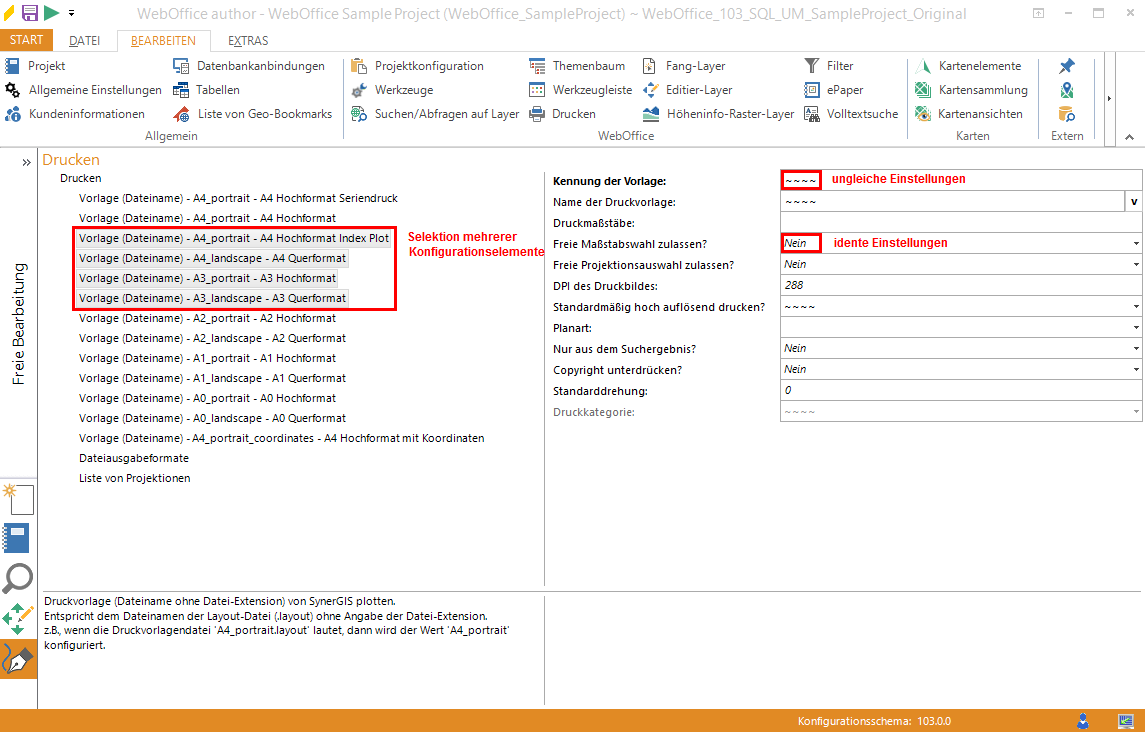Open the Volltextsuche ribbon item
Screen dimensions: 1145x732
point(851,114)
